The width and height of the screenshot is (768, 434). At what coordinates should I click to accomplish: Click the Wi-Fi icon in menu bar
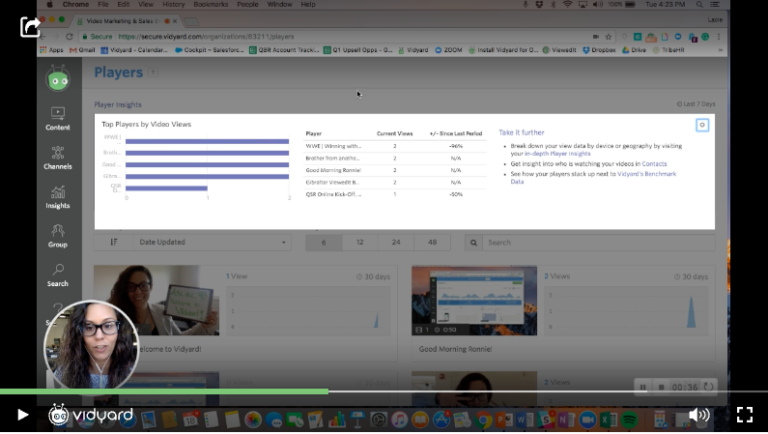coord(568,4)
